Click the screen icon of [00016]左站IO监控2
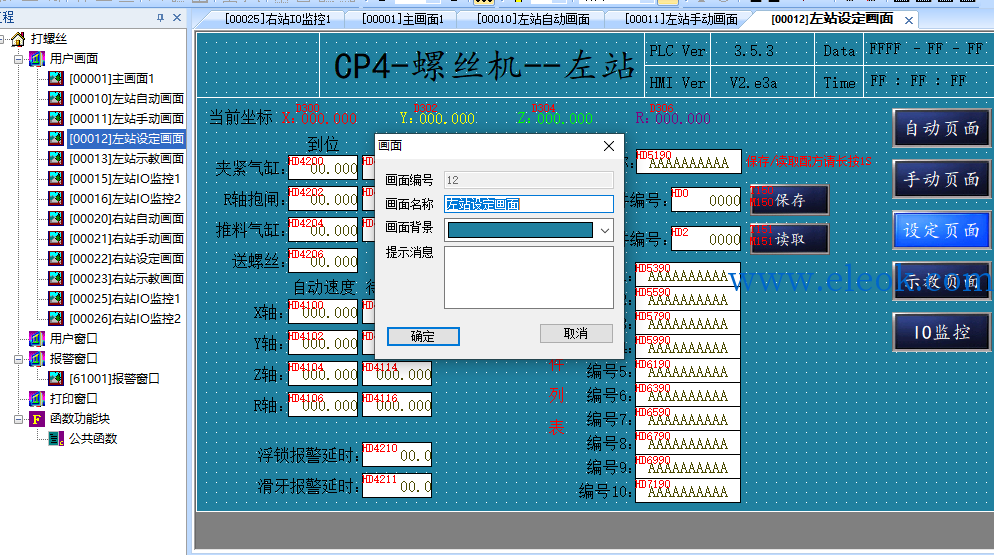The height and width of the screenshot is (555, 994). 56,199
